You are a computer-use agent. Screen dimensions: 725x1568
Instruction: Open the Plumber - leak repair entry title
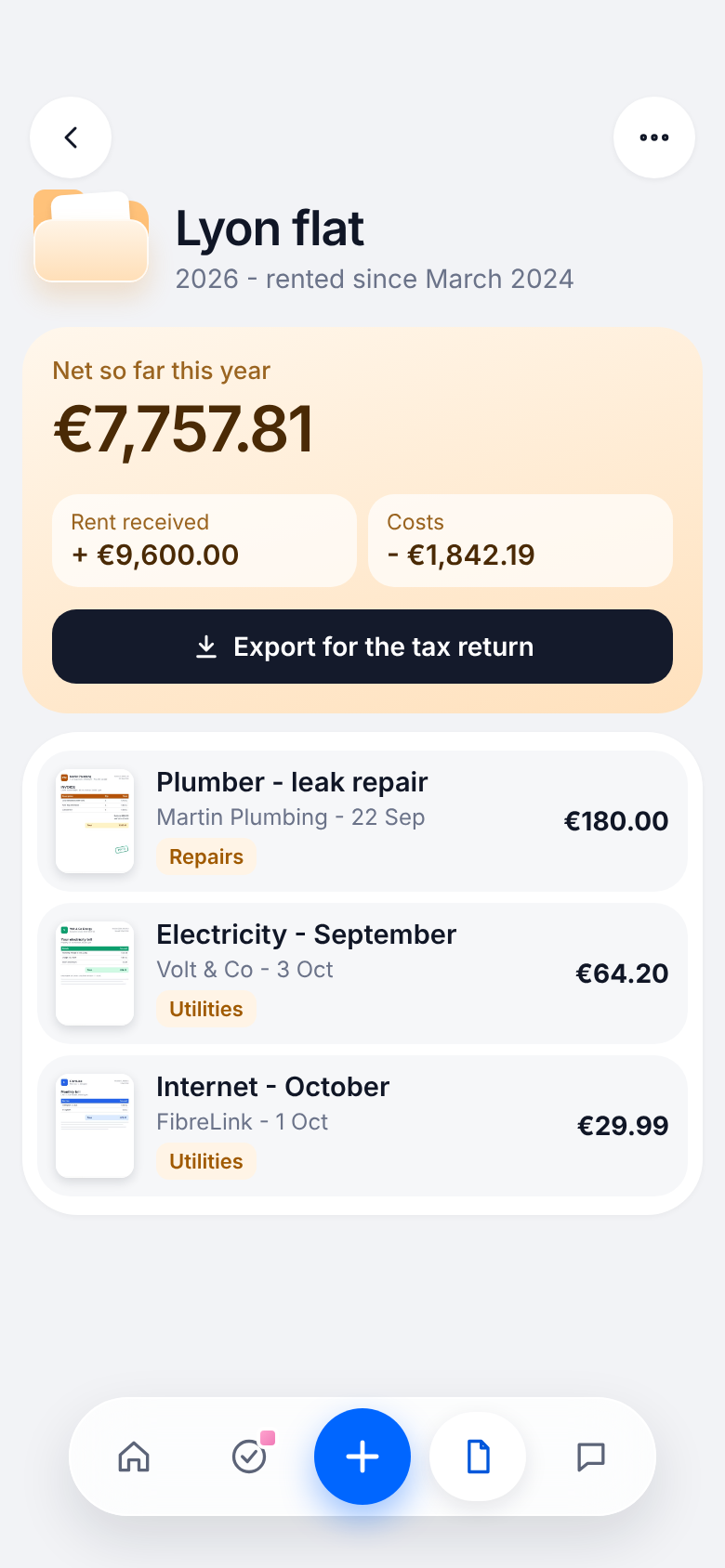[292, 782]
